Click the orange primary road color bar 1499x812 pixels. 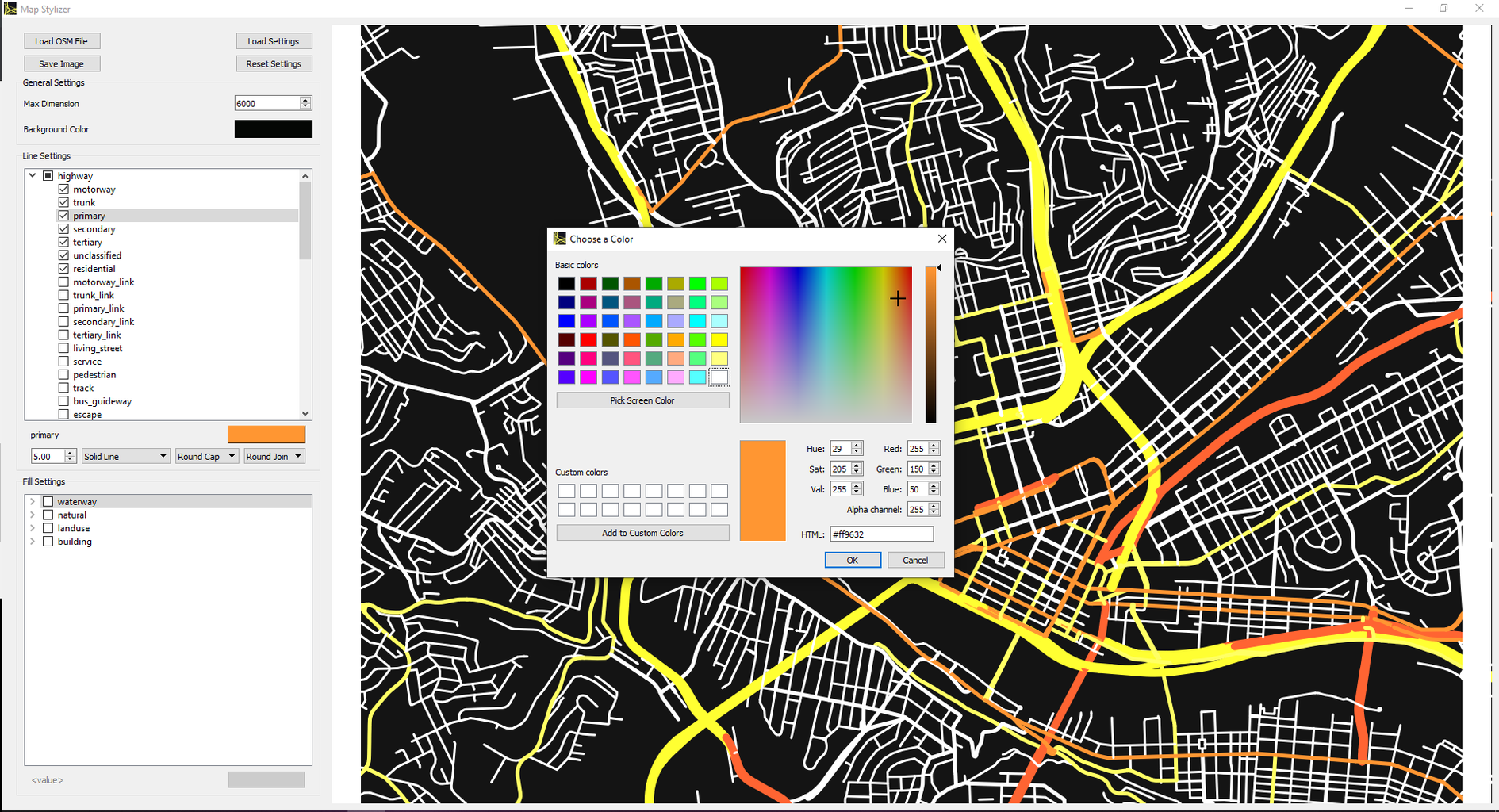point(266,434)
